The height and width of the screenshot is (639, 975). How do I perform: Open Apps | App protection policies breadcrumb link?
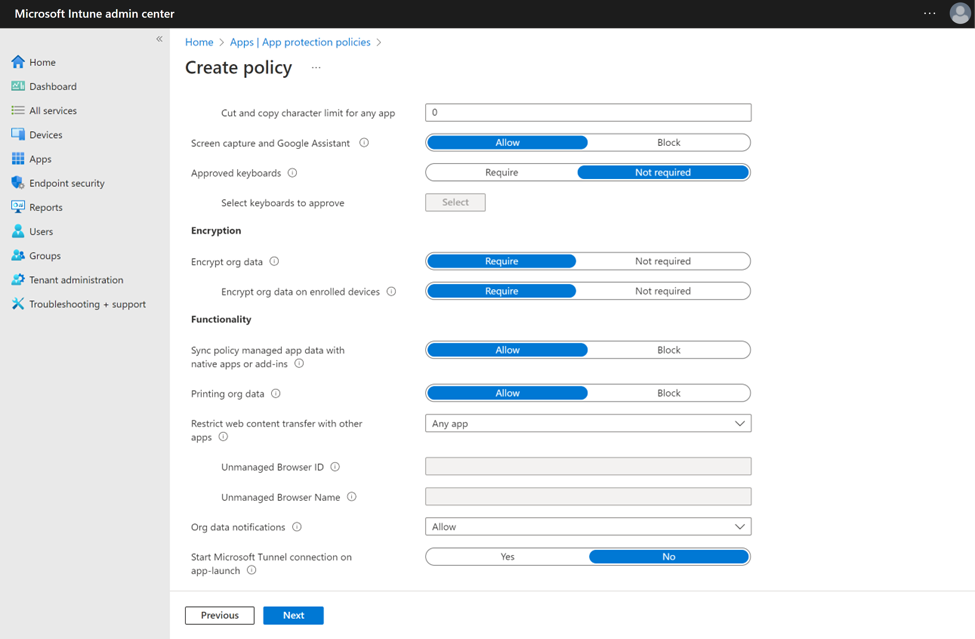[x=302, y=42]
